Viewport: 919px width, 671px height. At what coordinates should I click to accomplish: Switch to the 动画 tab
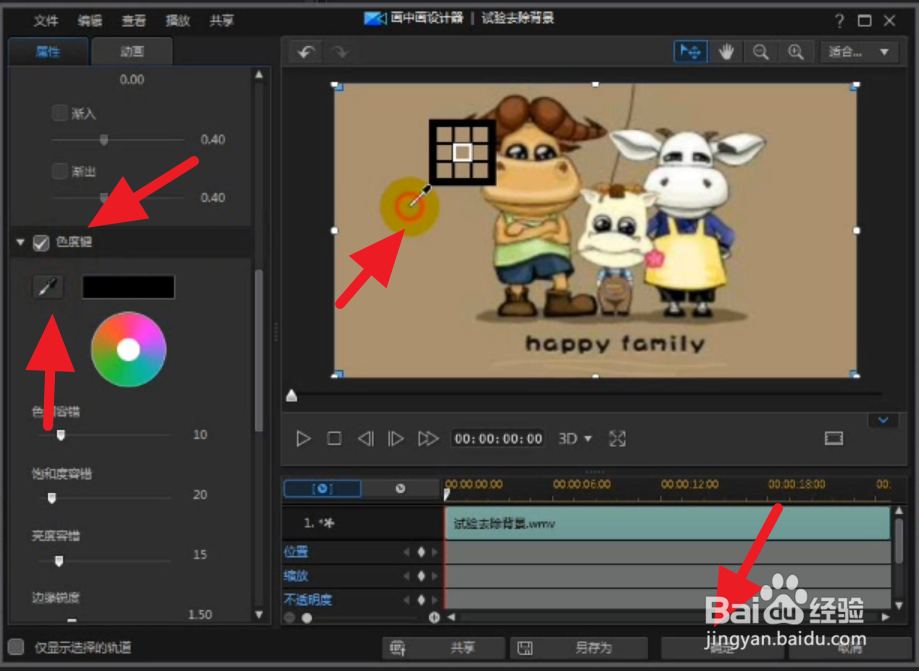(x=132, y=52)
